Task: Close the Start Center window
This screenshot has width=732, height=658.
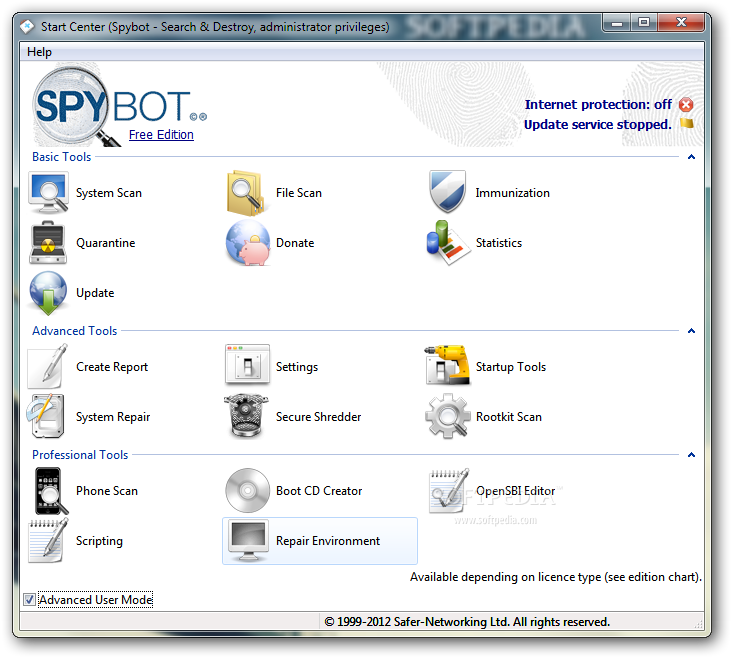Action: 681,22
